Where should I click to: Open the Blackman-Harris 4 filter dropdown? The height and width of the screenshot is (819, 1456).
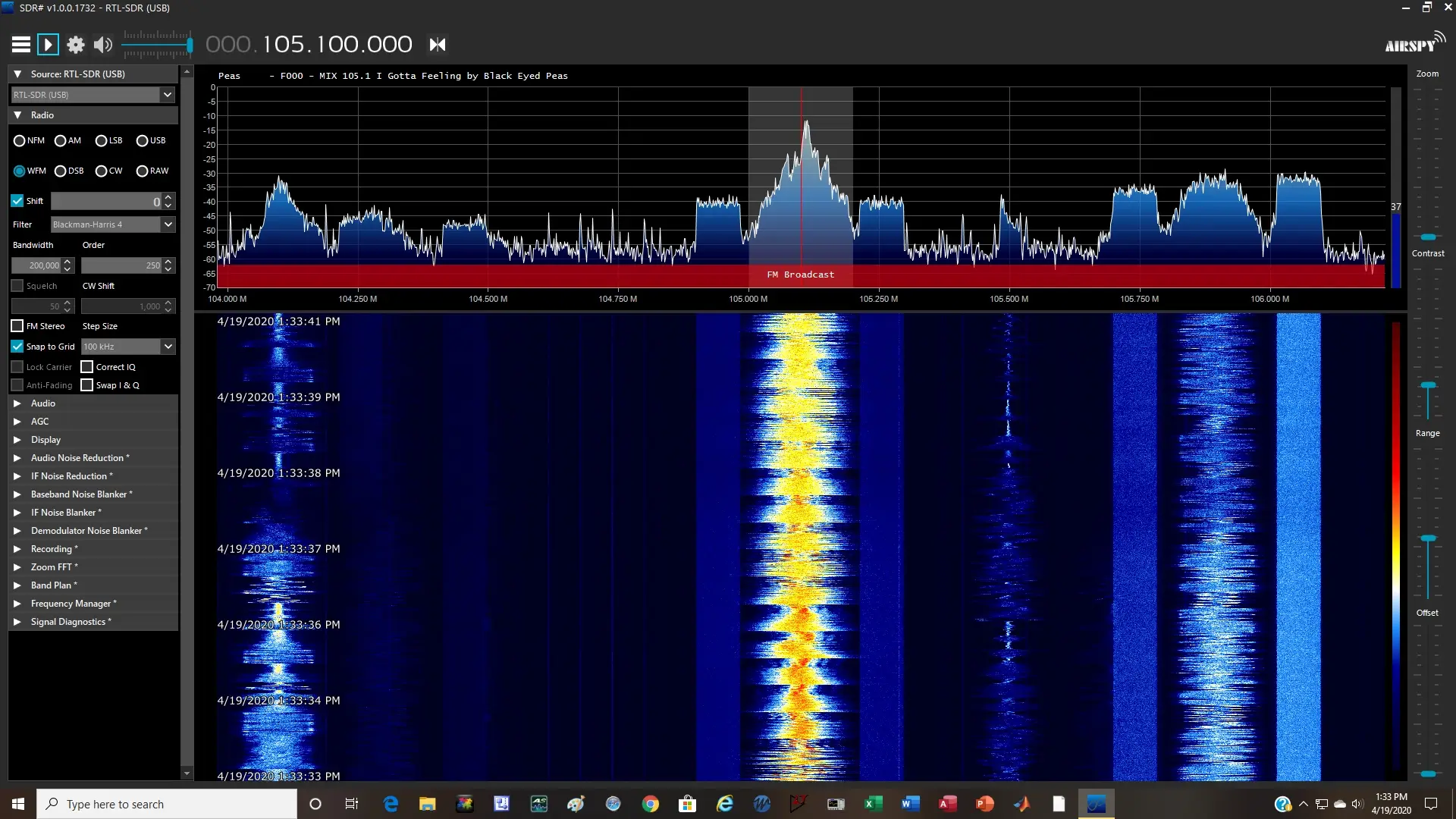(x=168, y=224)
